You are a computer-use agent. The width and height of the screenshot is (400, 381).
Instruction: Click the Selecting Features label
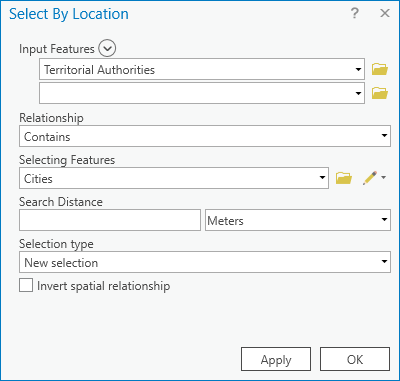[67, 160]
